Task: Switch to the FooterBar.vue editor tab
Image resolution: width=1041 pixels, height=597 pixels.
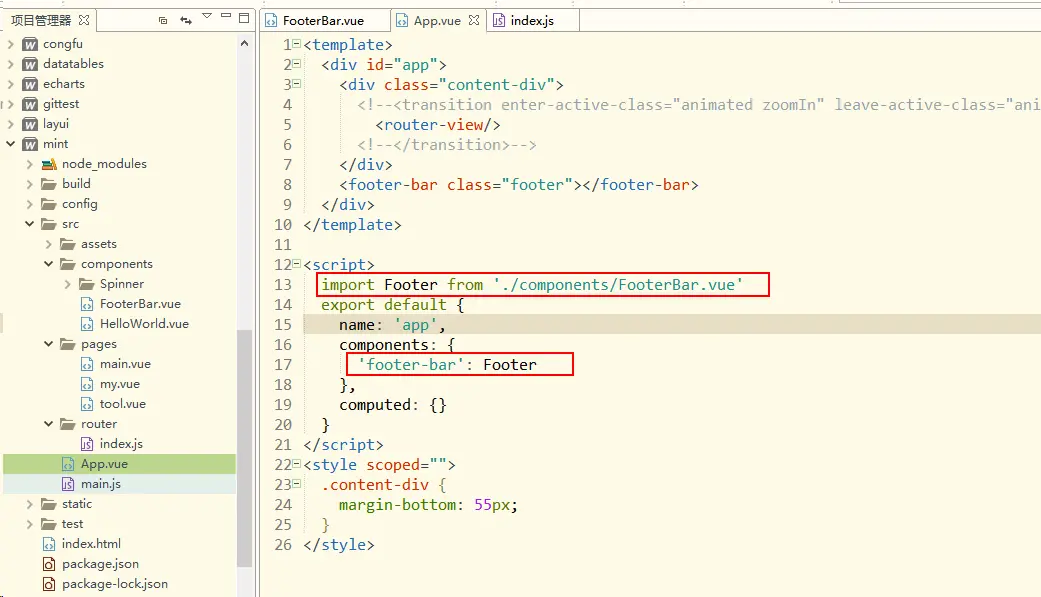Action: click(323, 21)
